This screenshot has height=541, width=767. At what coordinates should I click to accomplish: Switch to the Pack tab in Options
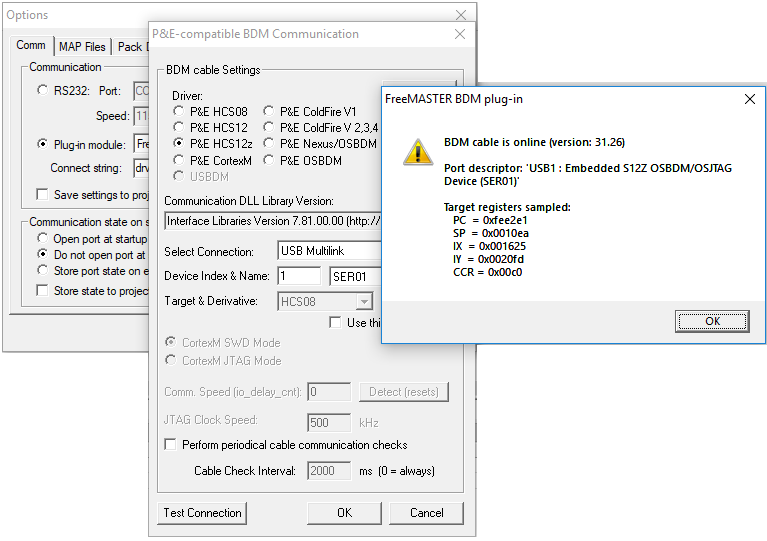(131, 47)
